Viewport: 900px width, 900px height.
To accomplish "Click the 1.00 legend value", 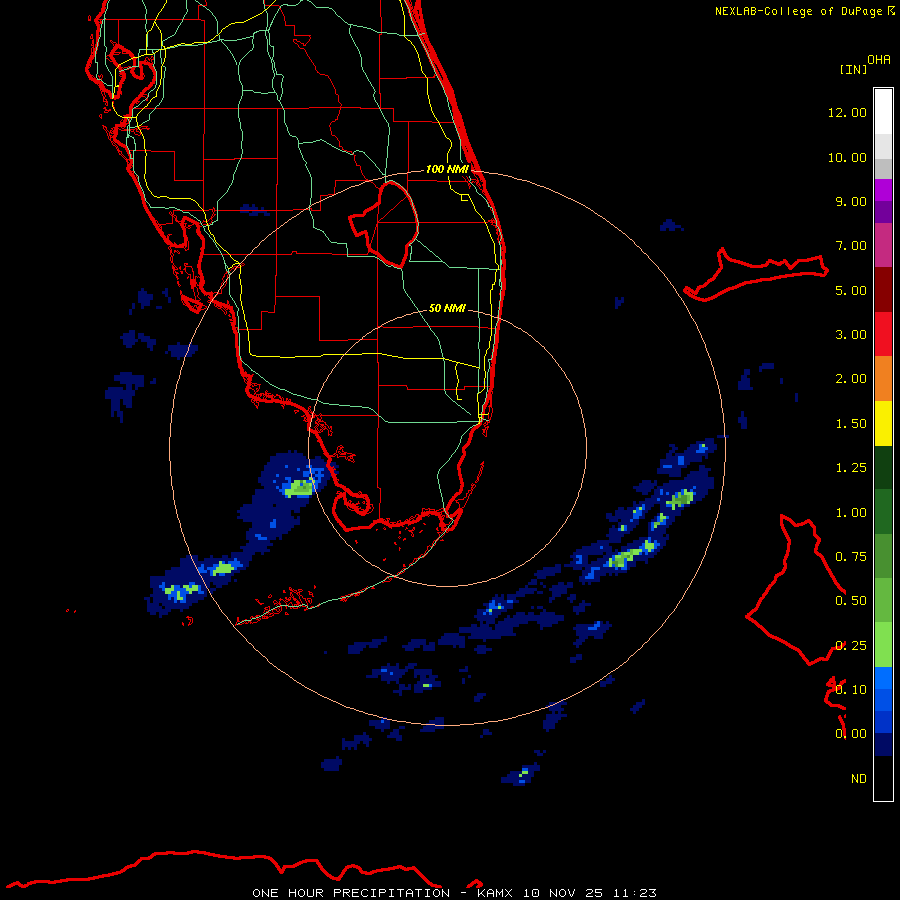I will pos(851,513).
